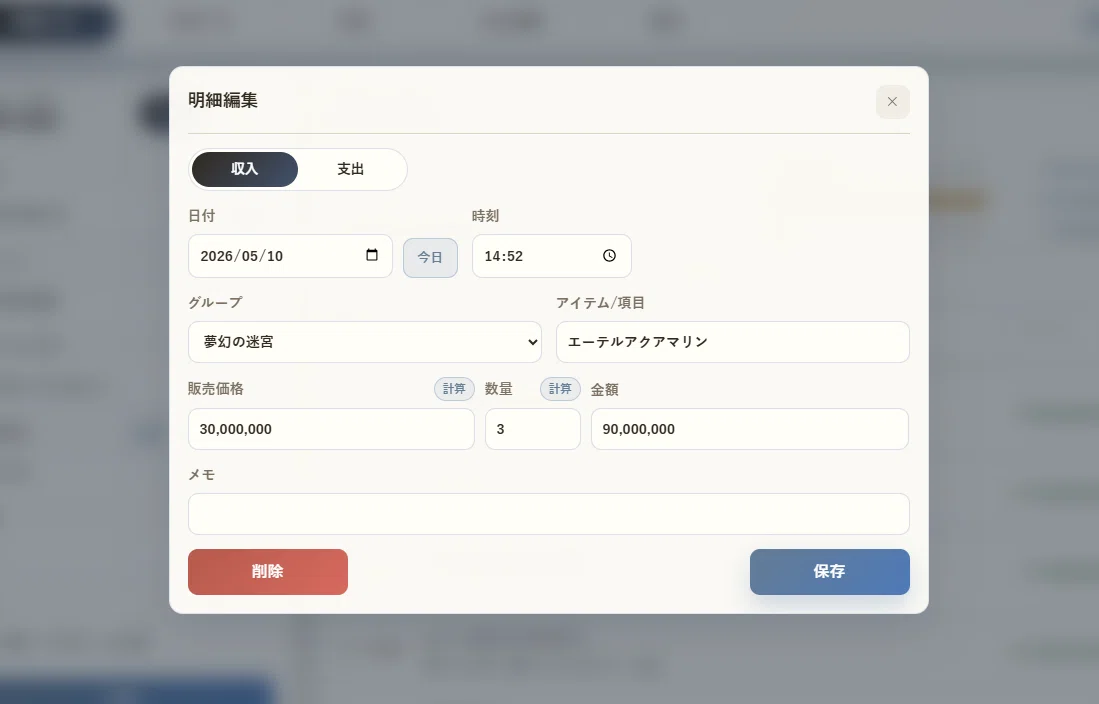Focus the 日付 field showing 2026/05/10
This screenshot has width=1099, height=704.
coord(290,256)
